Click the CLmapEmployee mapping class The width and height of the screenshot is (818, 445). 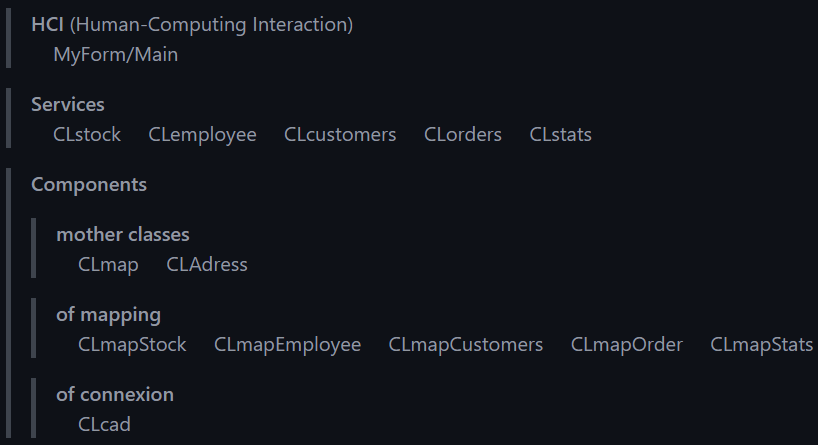click(287, 344)
